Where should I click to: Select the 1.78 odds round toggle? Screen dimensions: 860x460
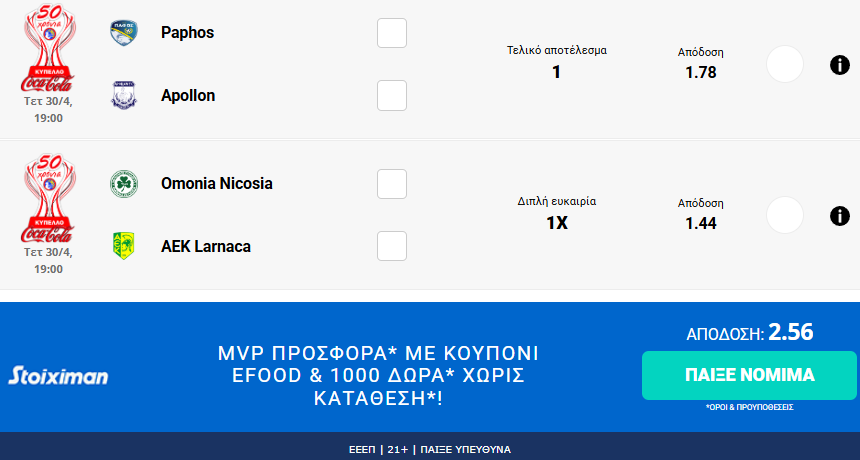[x=785, y=65]
